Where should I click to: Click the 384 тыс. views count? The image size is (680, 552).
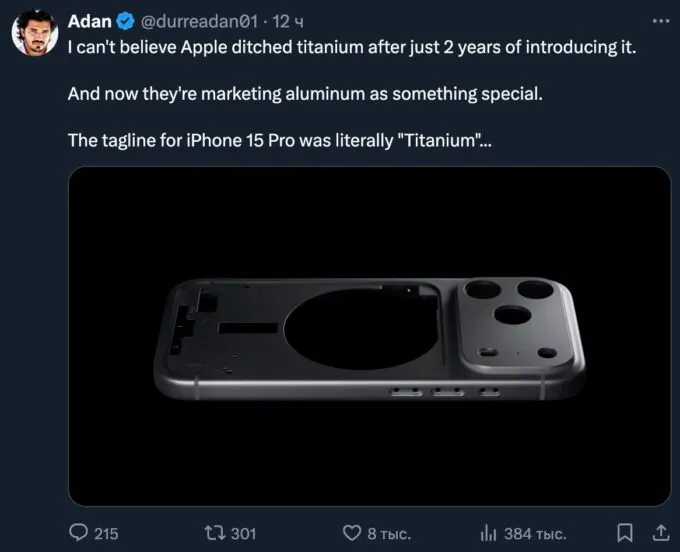pos(537,533)
